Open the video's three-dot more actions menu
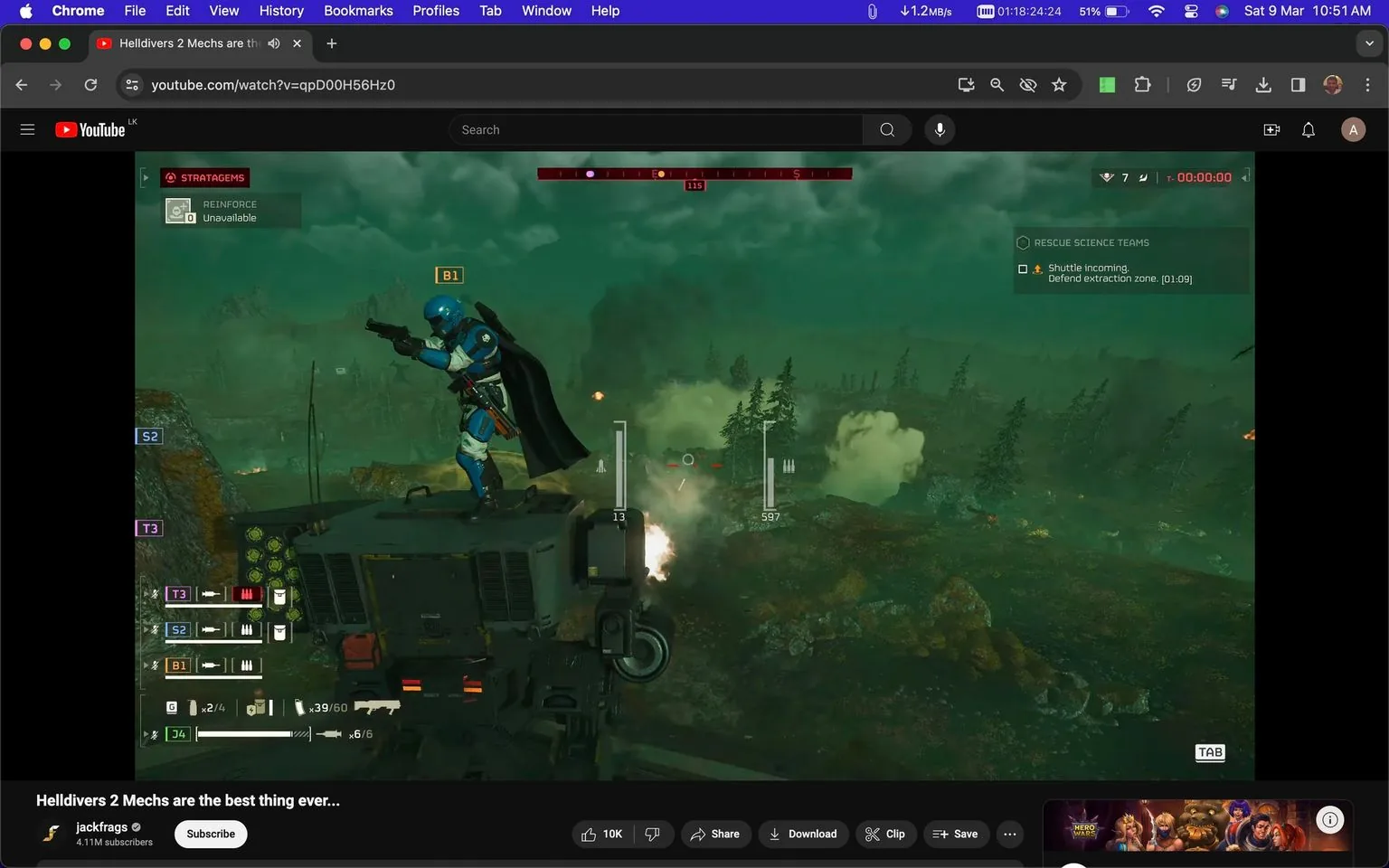 point(1009,834)
